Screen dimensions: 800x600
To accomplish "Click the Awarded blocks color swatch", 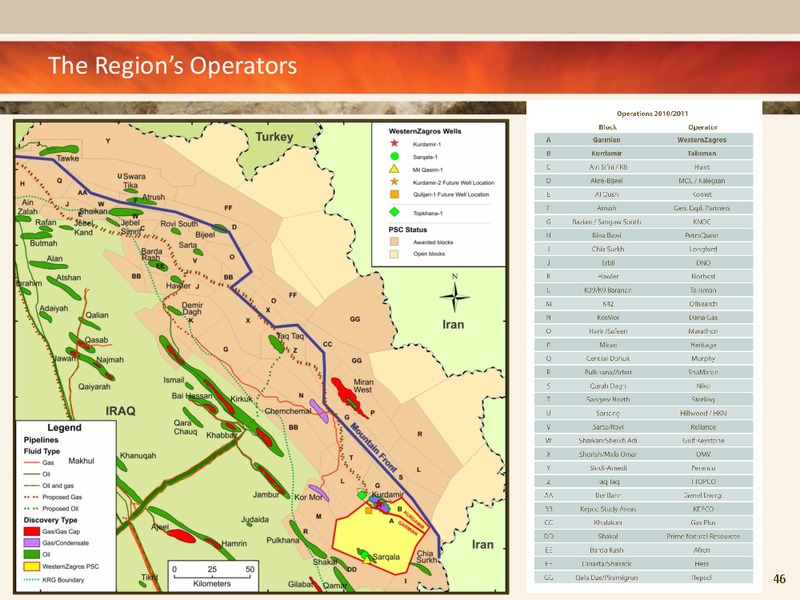I will 394,242.
